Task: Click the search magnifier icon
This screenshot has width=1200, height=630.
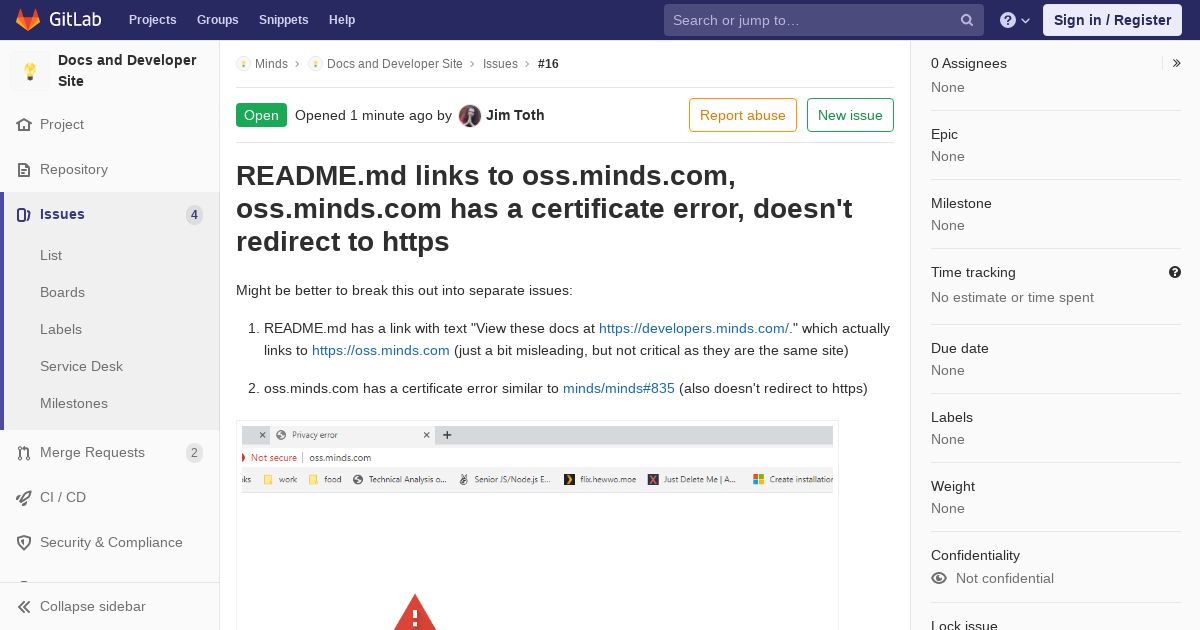Action: 967,20
